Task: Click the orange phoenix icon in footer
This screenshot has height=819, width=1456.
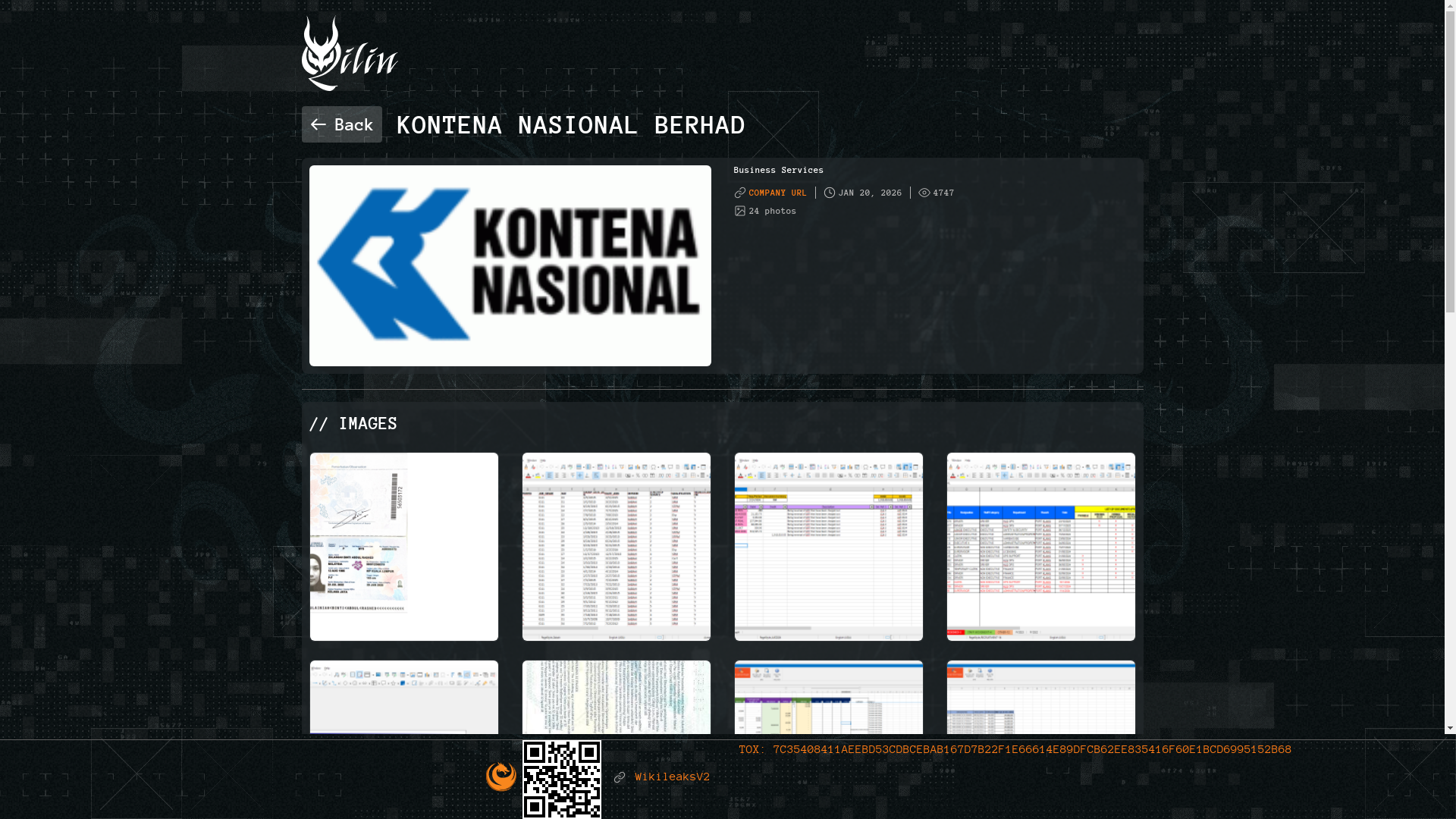Action: click(x=500, y=777)
